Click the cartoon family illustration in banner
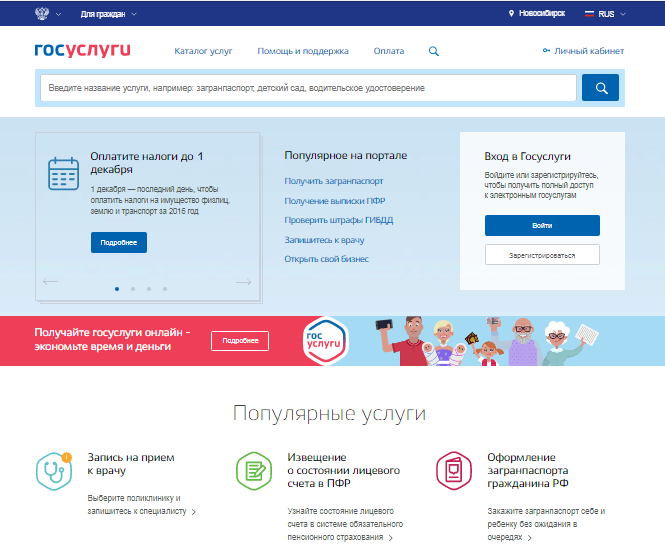Viewport: 665px width, 559px height. point(486,341)
